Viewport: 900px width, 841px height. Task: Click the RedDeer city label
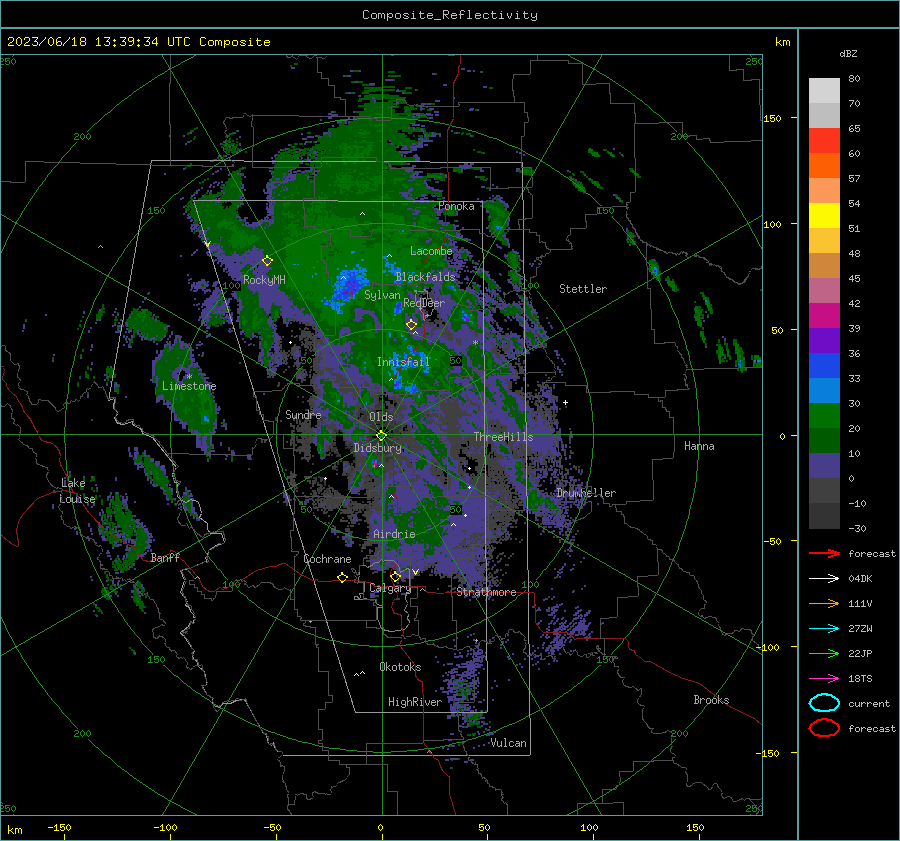coord(424,303)
